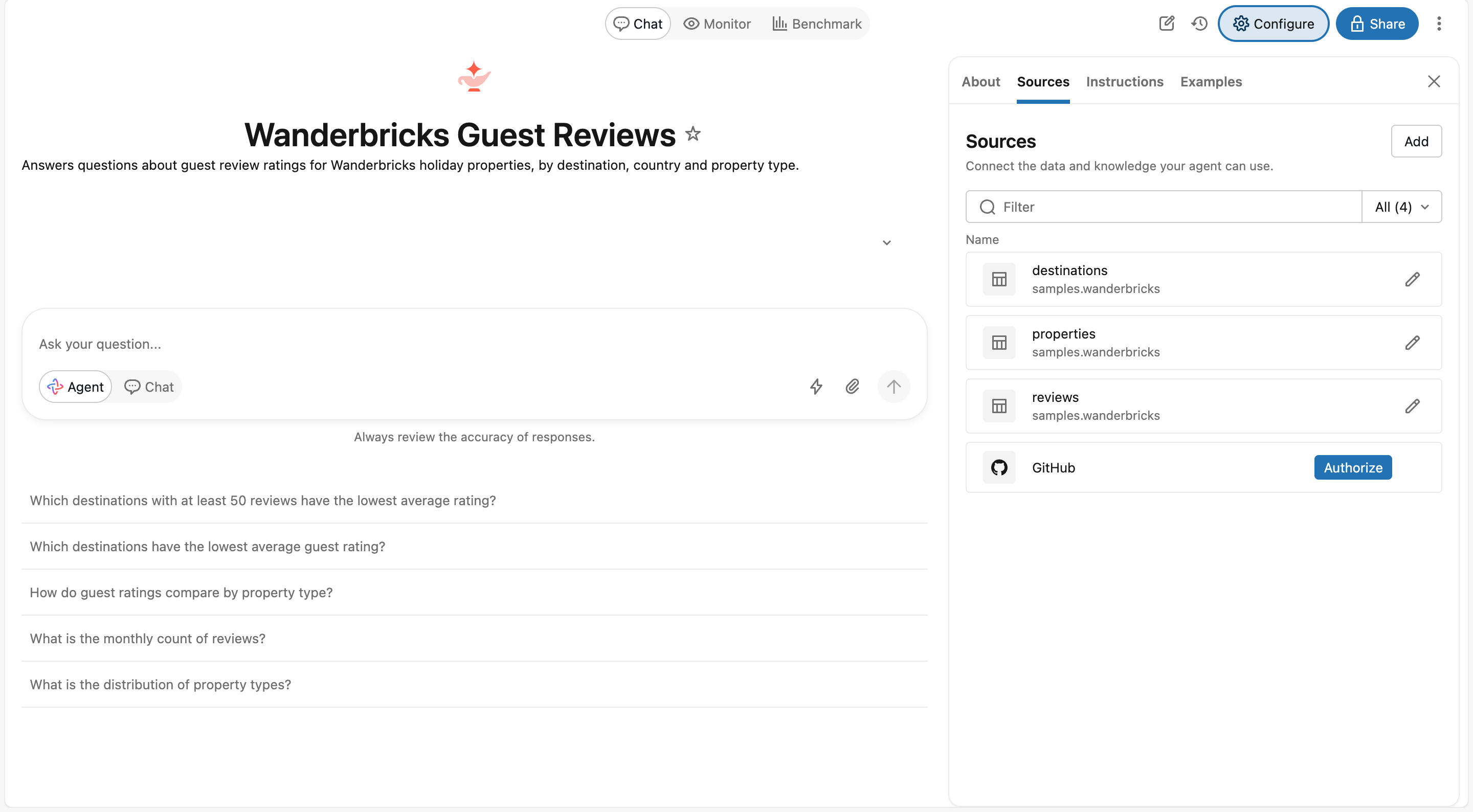
Task: Open the chat history clock icon
Action: tap(1199, 24)
